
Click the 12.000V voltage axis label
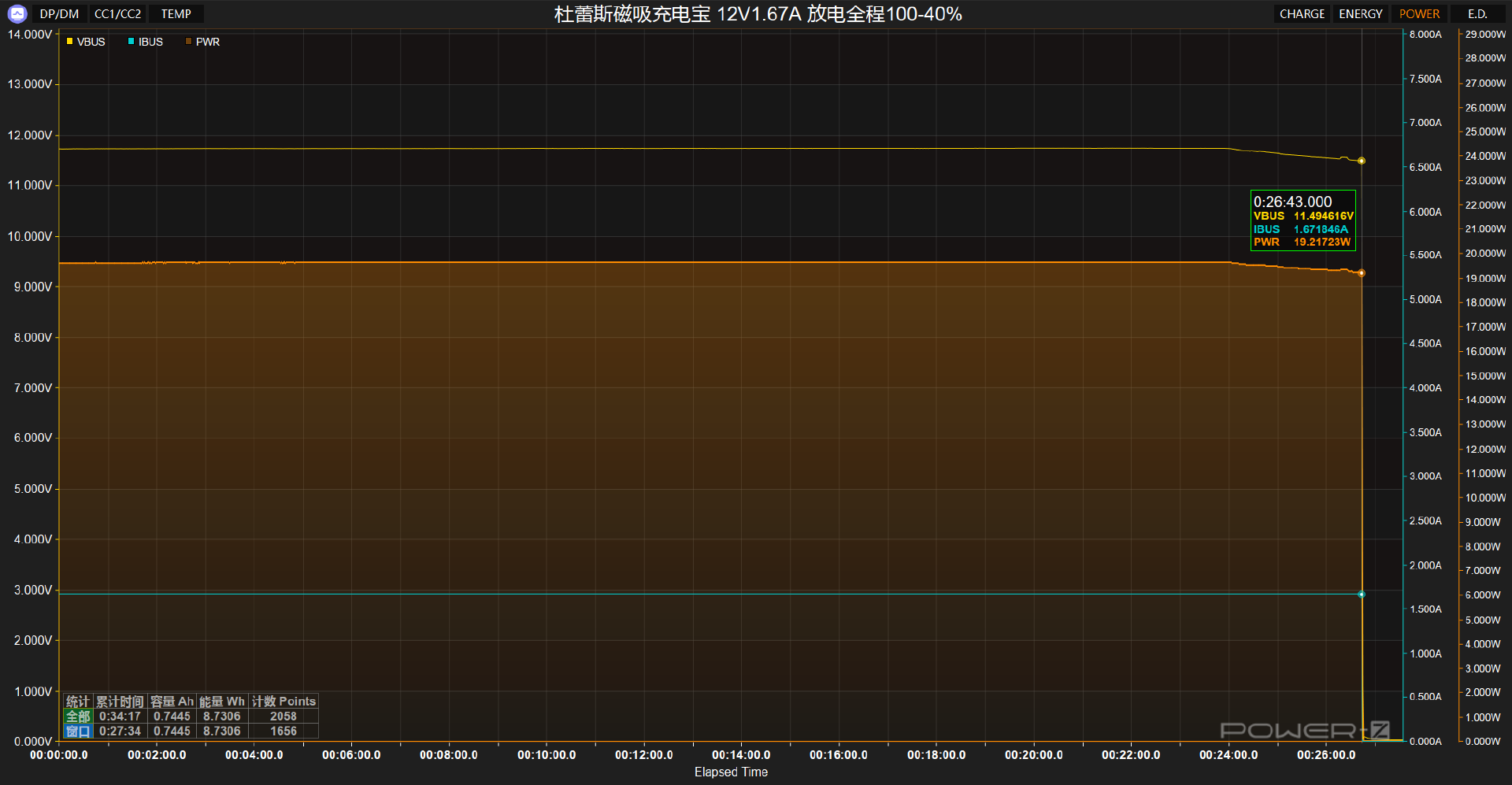pos(30,135)
